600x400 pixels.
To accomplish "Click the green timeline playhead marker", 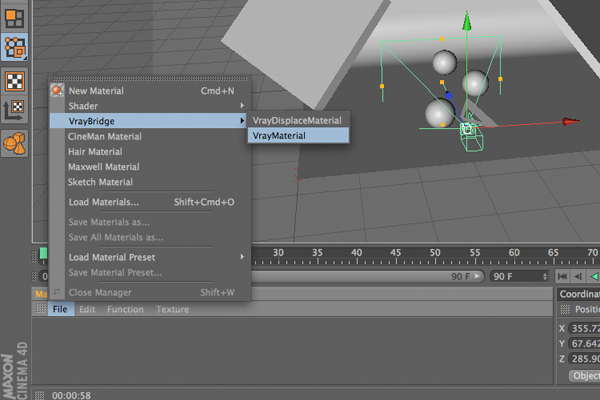I will [x=43, y=254].
